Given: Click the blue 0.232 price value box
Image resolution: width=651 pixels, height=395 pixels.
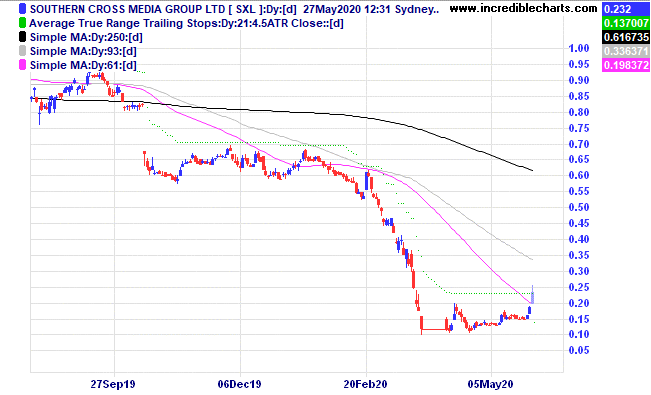Looking at the screenshot, I should click(626, 9).
